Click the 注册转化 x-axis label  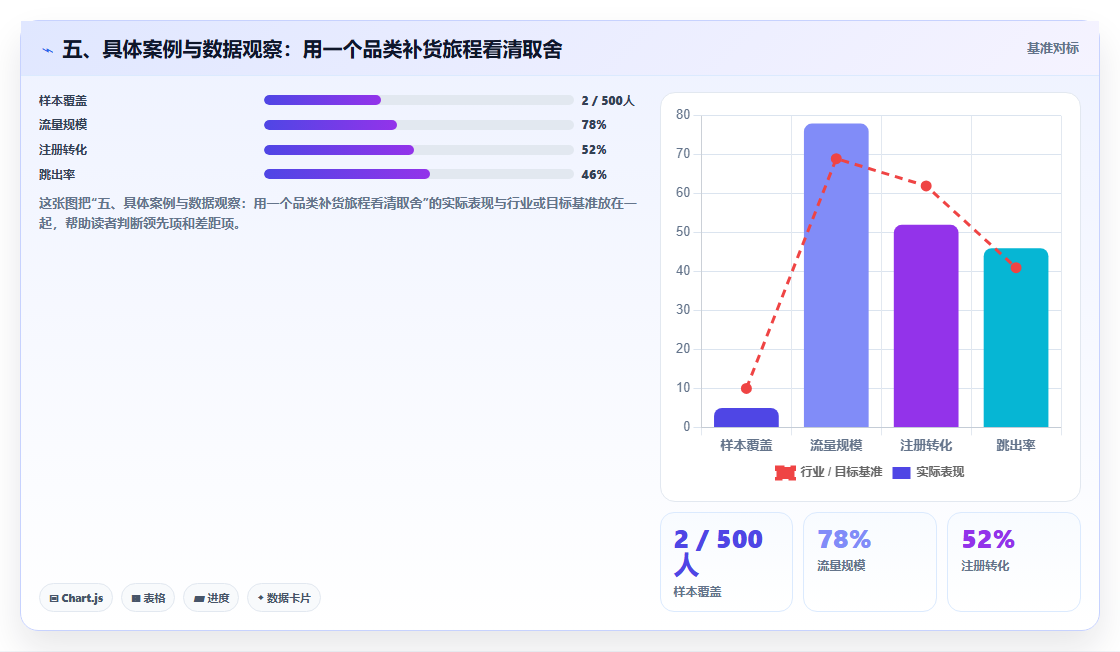[926, 446]
